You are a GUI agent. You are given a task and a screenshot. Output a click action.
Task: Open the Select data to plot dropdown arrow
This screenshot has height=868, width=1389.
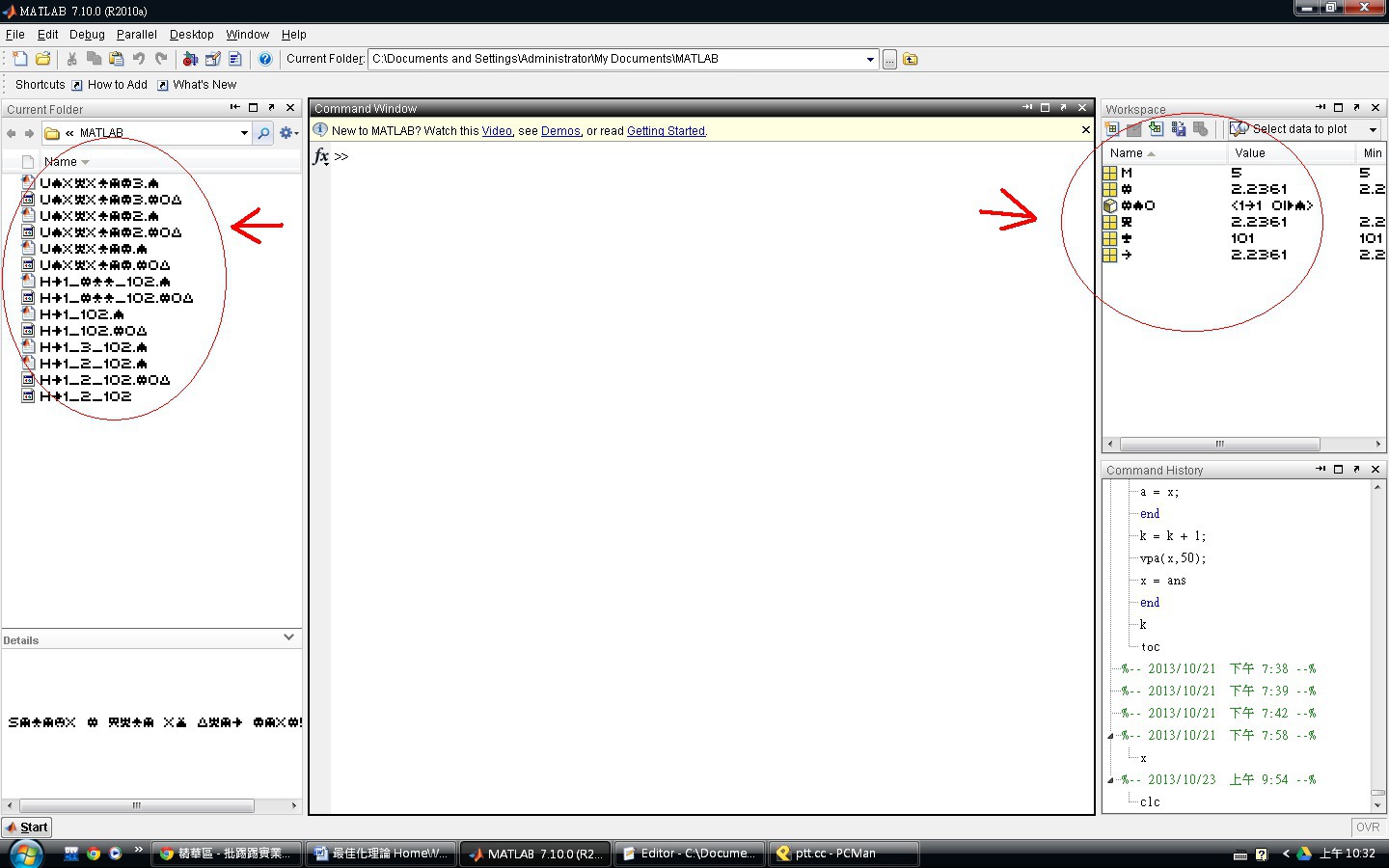tap(1373, 129)
